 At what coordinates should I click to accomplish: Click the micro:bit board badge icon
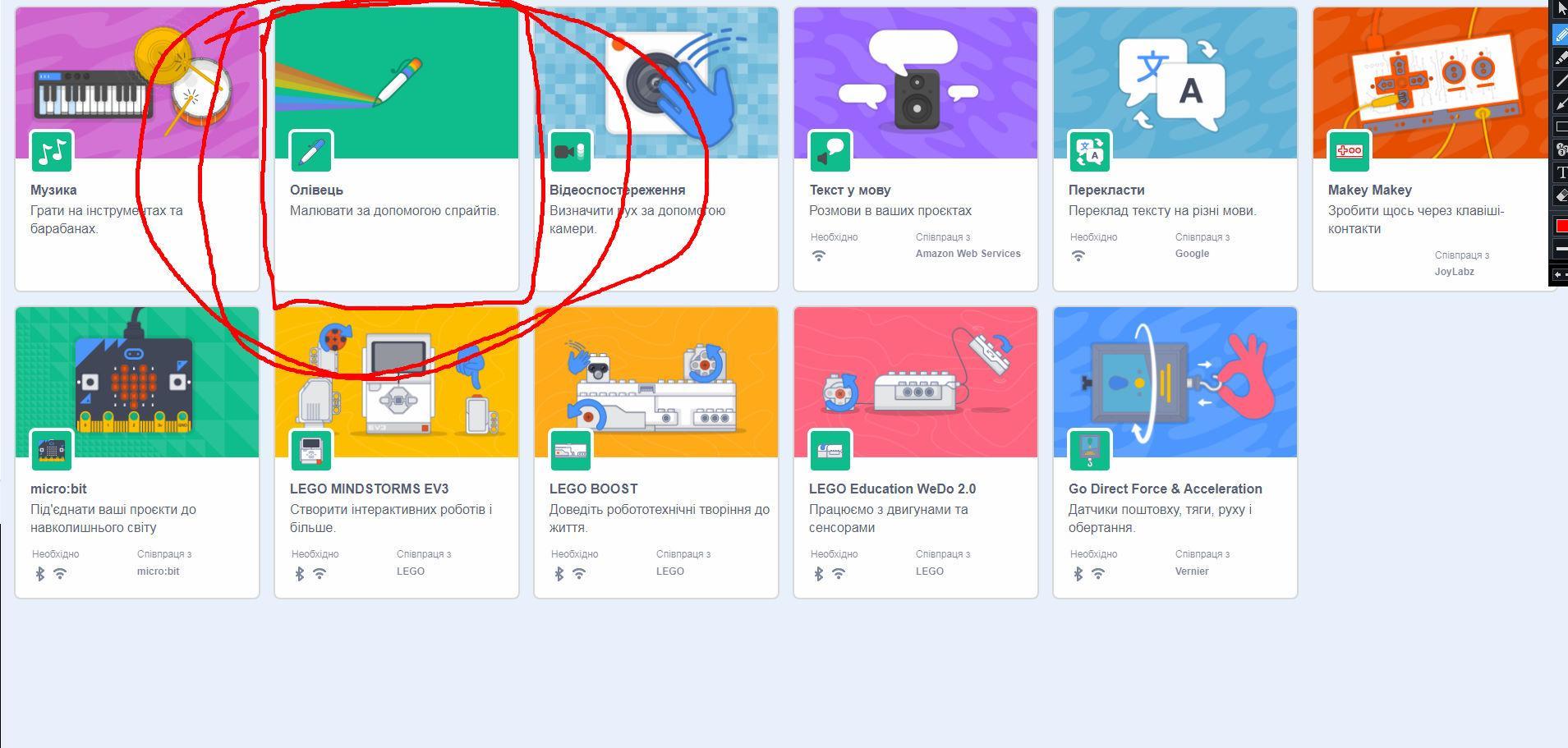(52, 450)
